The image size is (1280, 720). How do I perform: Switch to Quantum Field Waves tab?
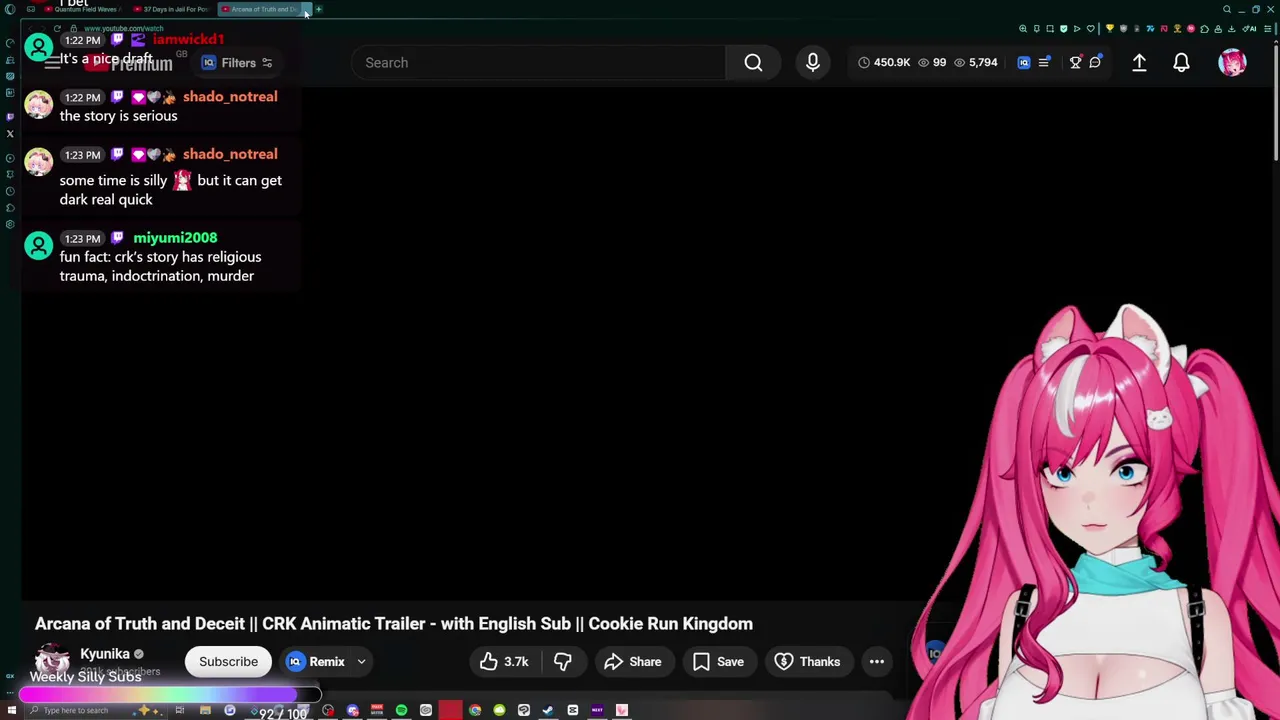click(85, 9)
